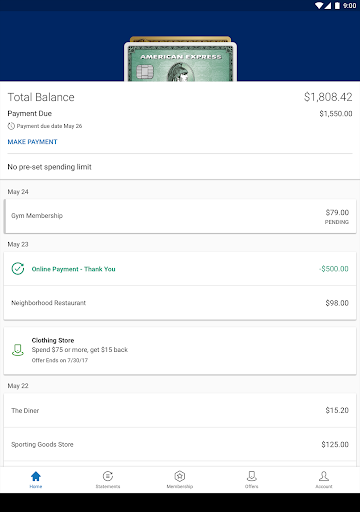Tap the cellular signal icon
The image size is (360, 512).
[328, 5]
